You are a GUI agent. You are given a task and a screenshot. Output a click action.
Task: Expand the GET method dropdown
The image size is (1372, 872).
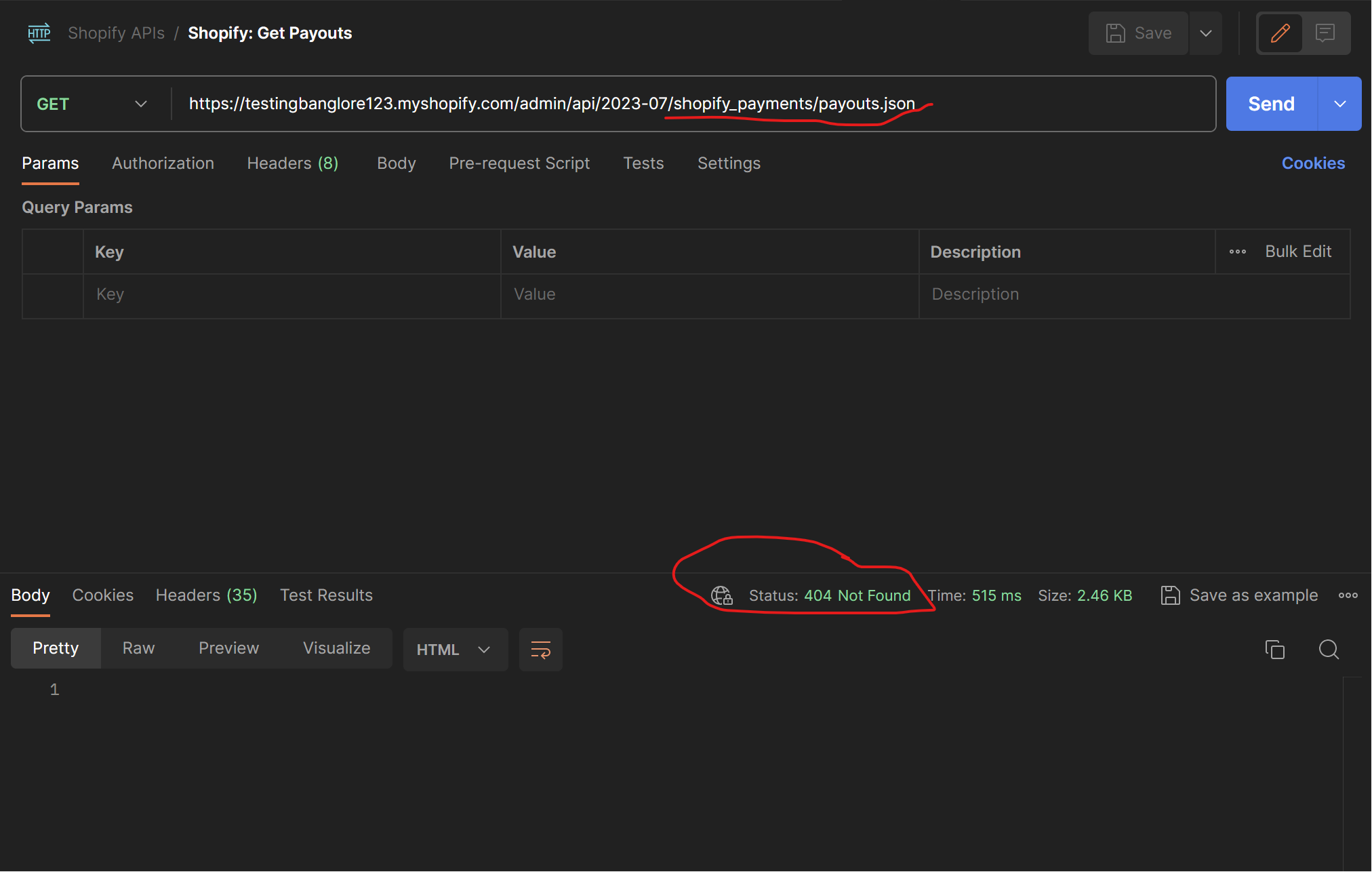(140, 104)
